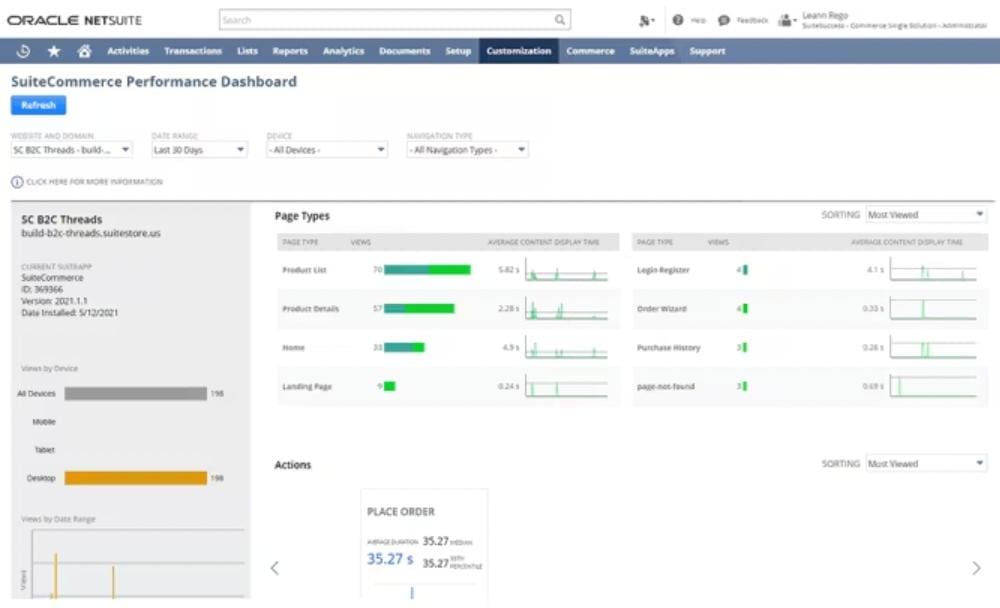Click the Views by Date Range chart

click(x=137, y=564)
